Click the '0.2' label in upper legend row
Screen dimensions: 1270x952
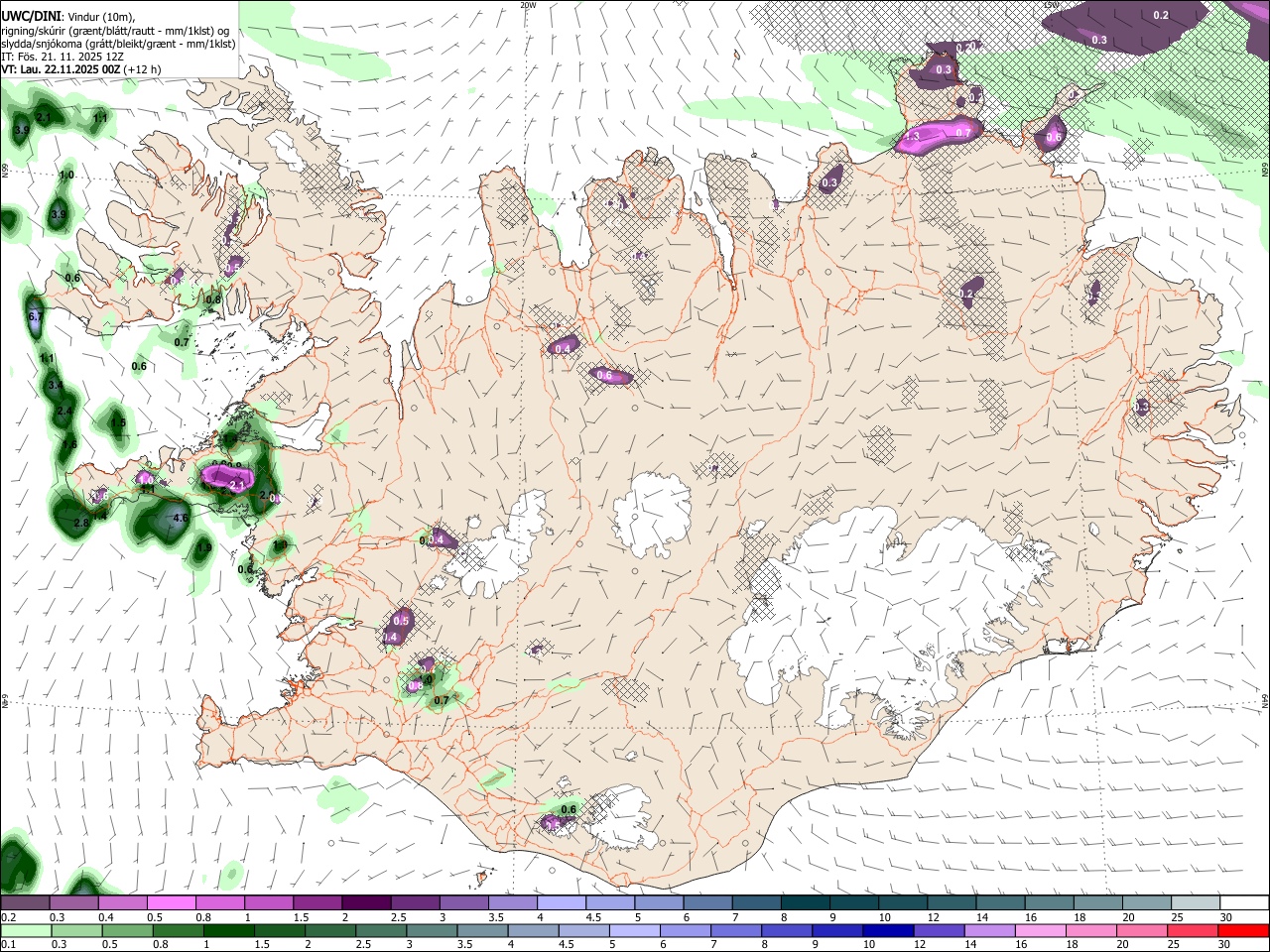[x=9, y=917]
